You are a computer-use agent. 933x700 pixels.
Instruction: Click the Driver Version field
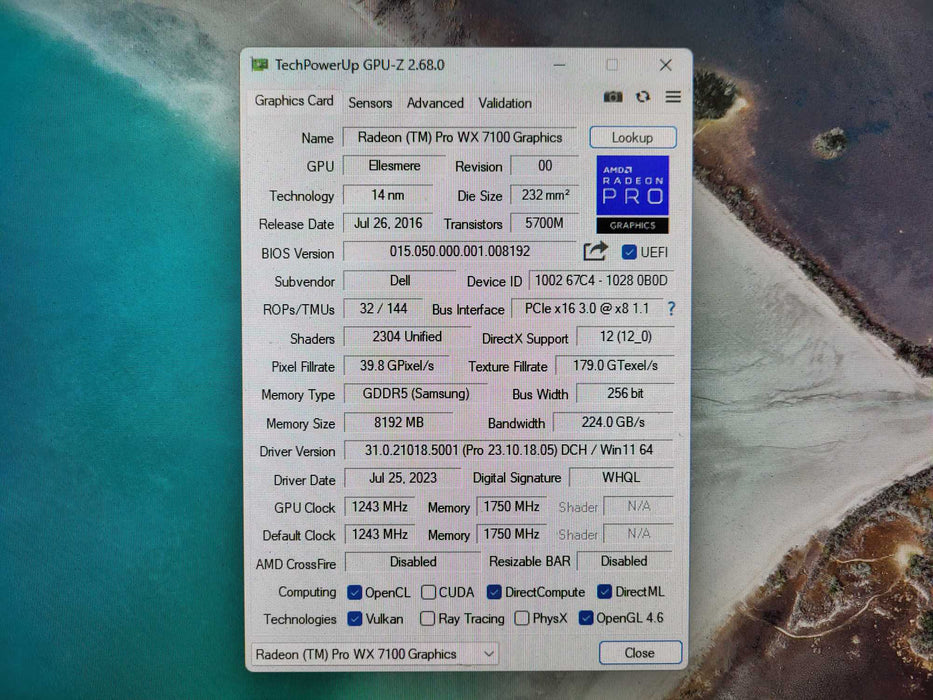(x=509, y=450)
